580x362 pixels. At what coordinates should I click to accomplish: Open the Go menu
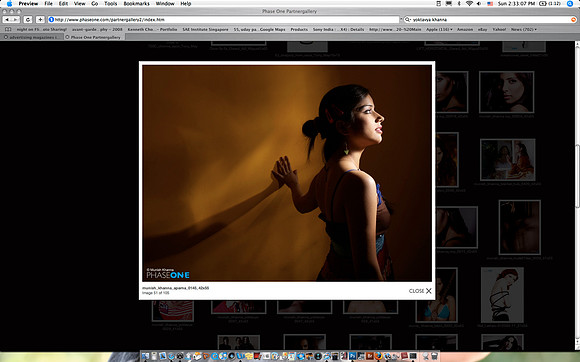point(95,4)
